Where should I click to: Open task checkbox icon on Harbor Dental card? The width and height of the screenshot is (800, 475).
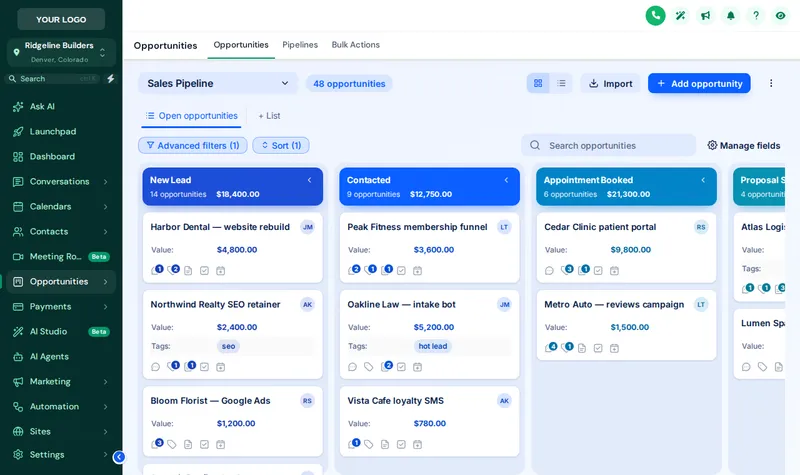pos(204,271)
